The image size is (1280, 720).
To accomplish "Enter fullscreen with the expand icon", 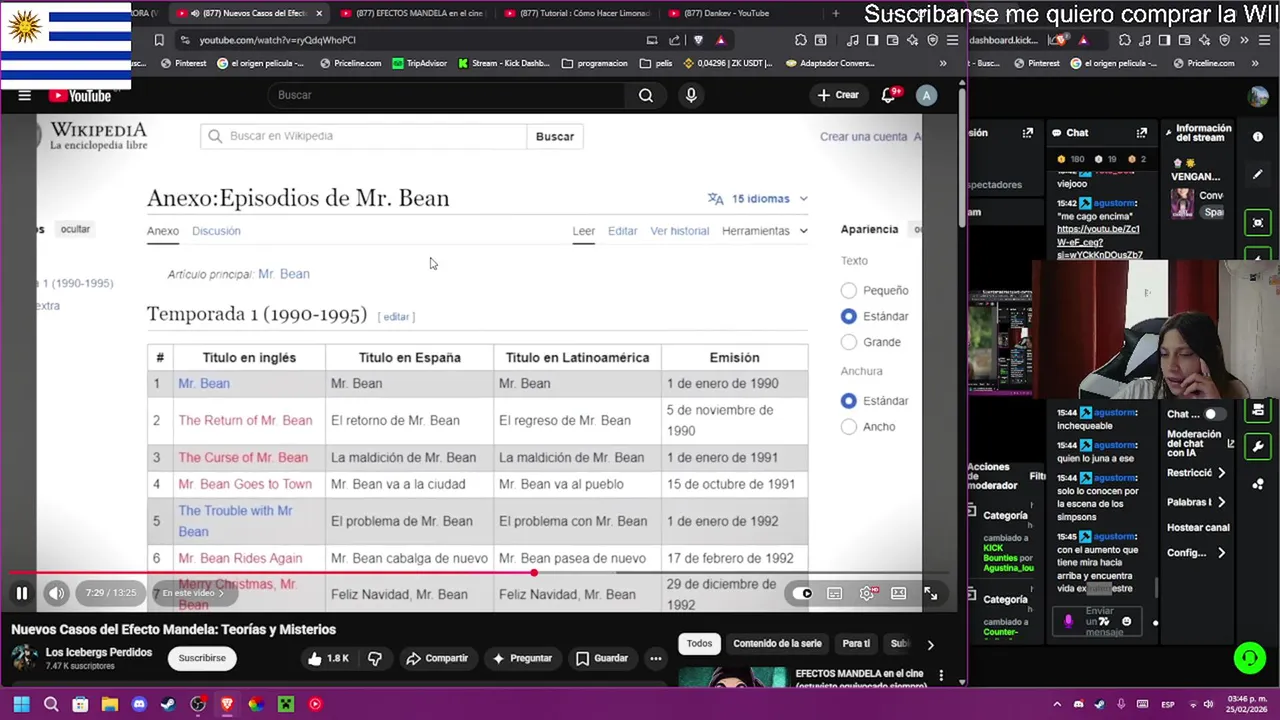I will 931,593.
